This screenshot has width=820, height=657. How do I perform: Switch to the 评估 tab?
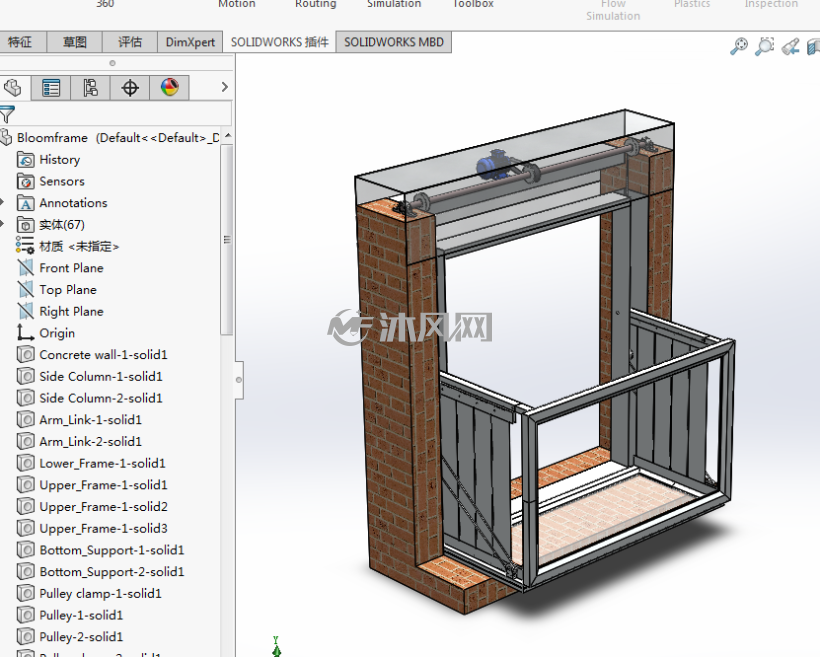(130, 42)
